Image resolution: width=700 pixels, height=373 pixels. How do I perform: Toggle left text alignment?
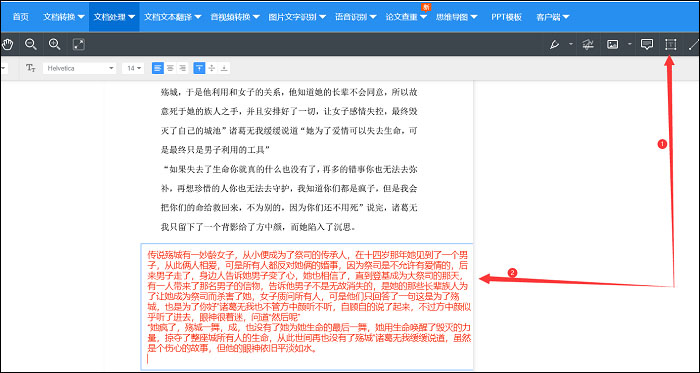pyautogui.click(x=158, y=68)
